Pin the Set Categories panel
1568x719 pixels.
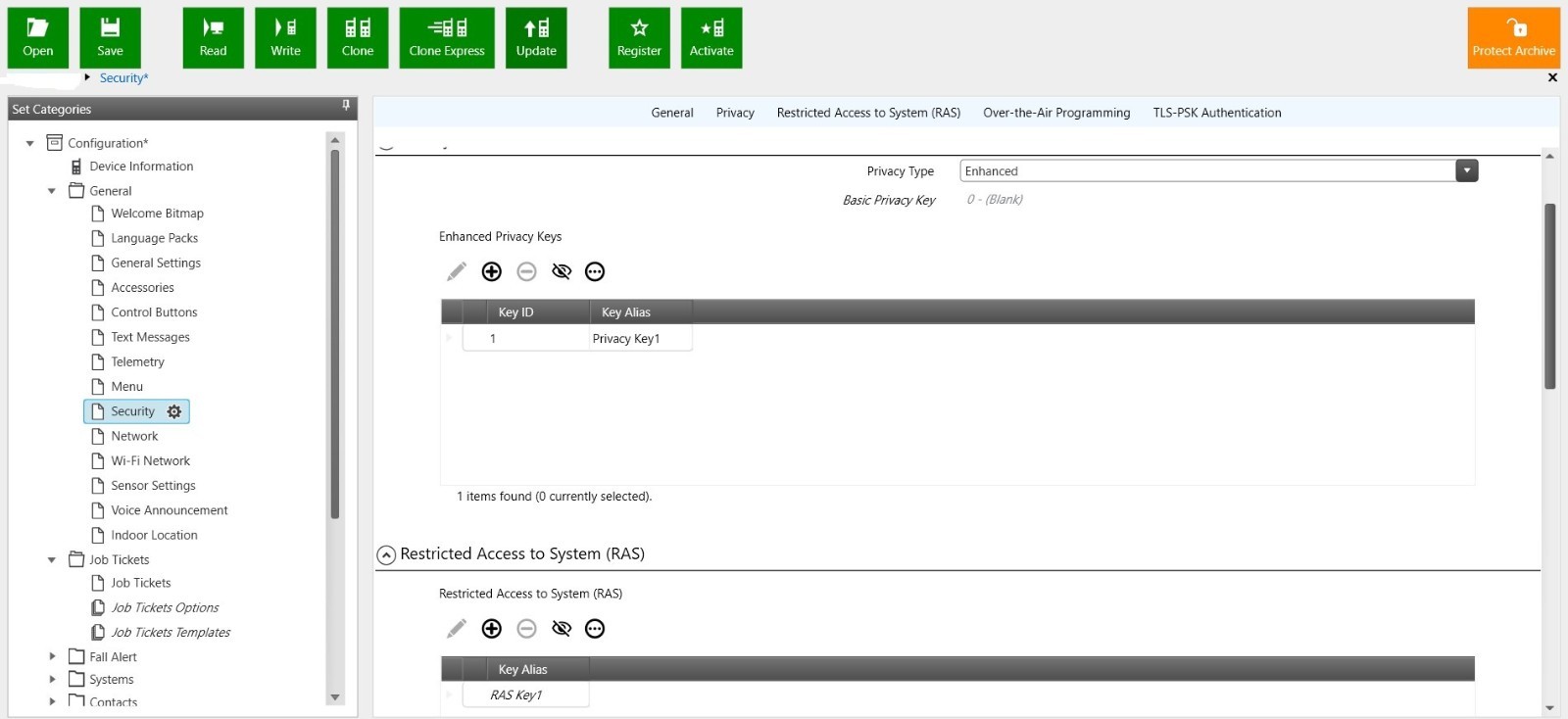coord(346,106)
